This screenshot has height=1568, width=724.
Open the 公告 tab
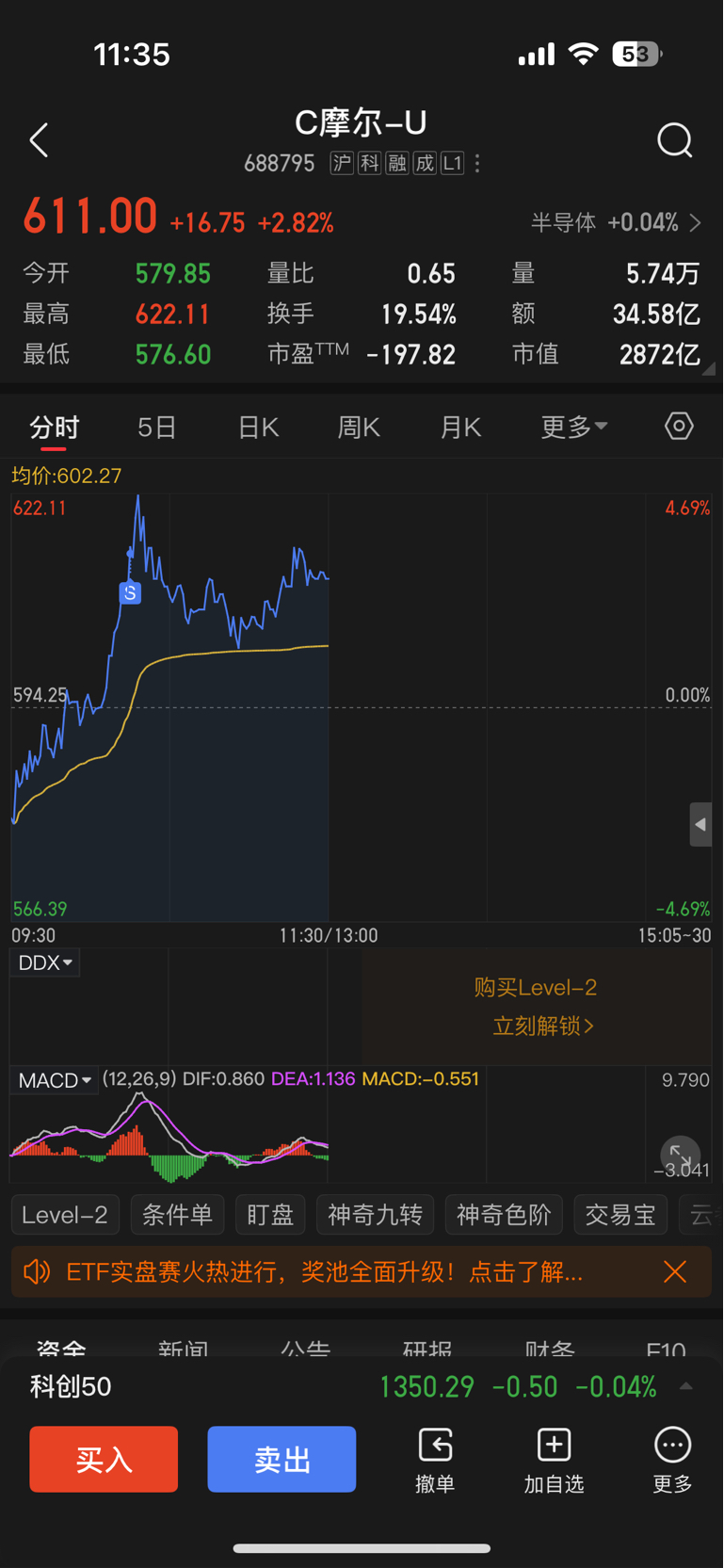pyautogui.click(x=306, y=1350)
